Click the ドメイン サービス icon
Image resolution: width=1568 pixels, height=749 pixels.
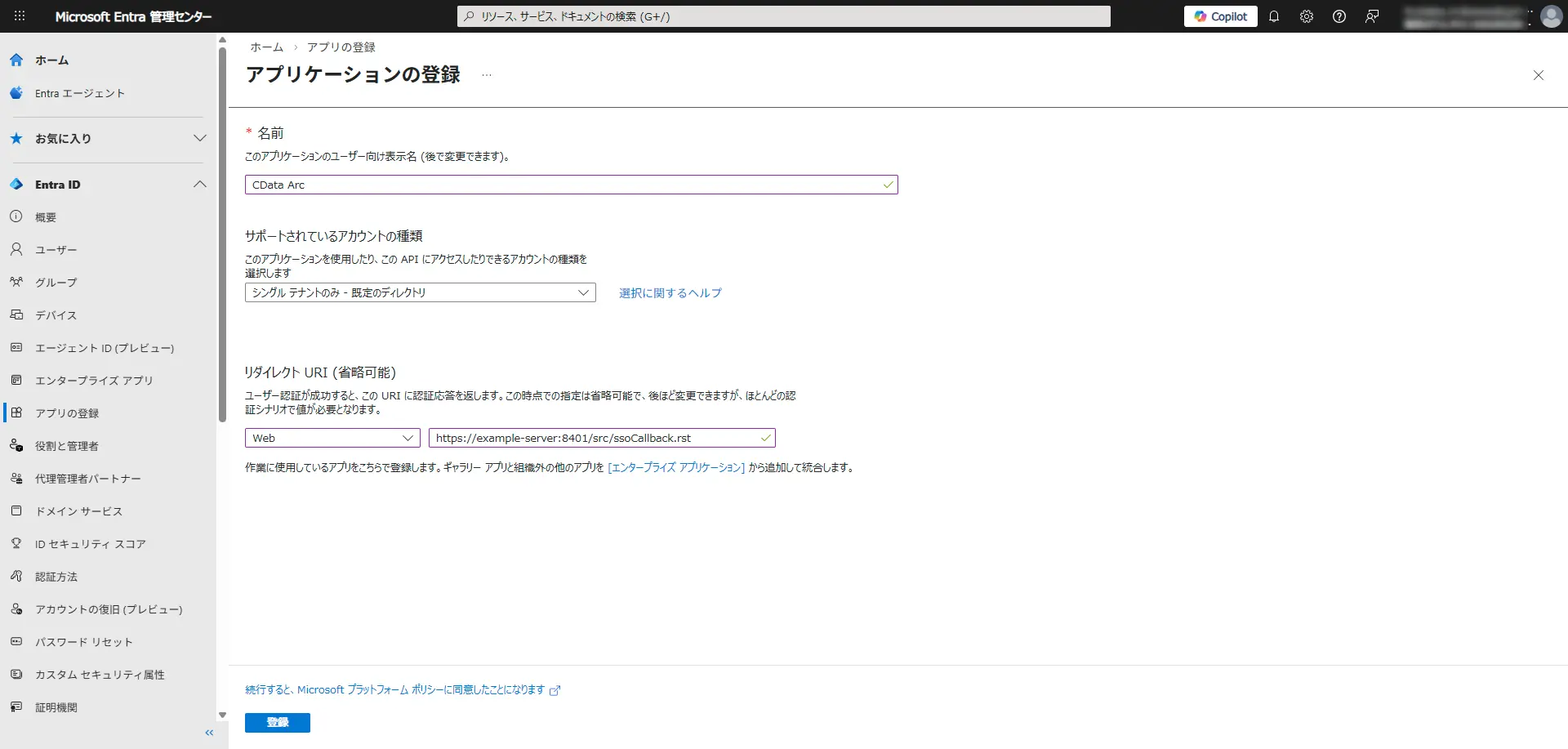tap(16, 511)
